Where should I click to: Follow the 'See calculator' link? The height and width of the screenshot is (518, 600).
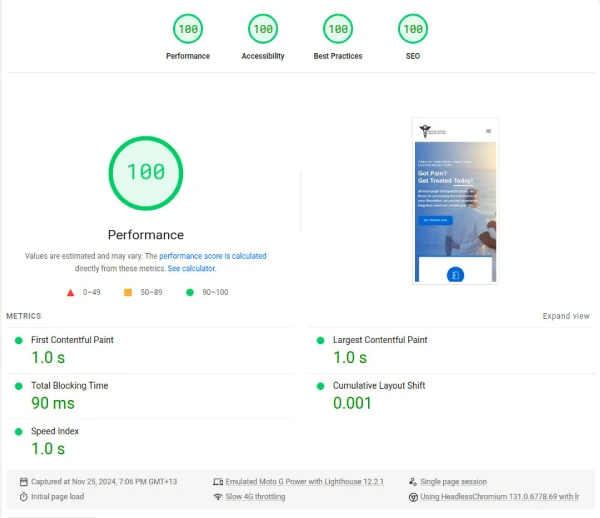click(x=191, y=269)
